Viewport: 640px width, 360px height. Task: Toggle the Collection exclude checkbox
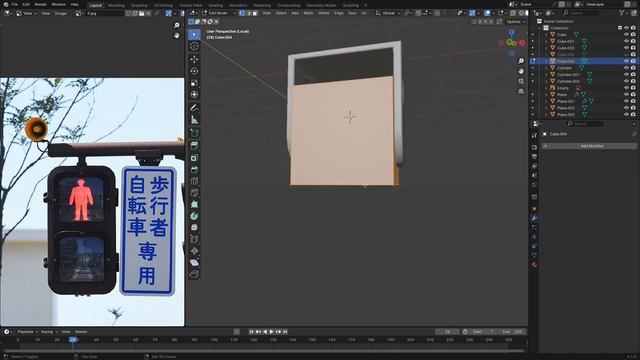pos(620,28)
